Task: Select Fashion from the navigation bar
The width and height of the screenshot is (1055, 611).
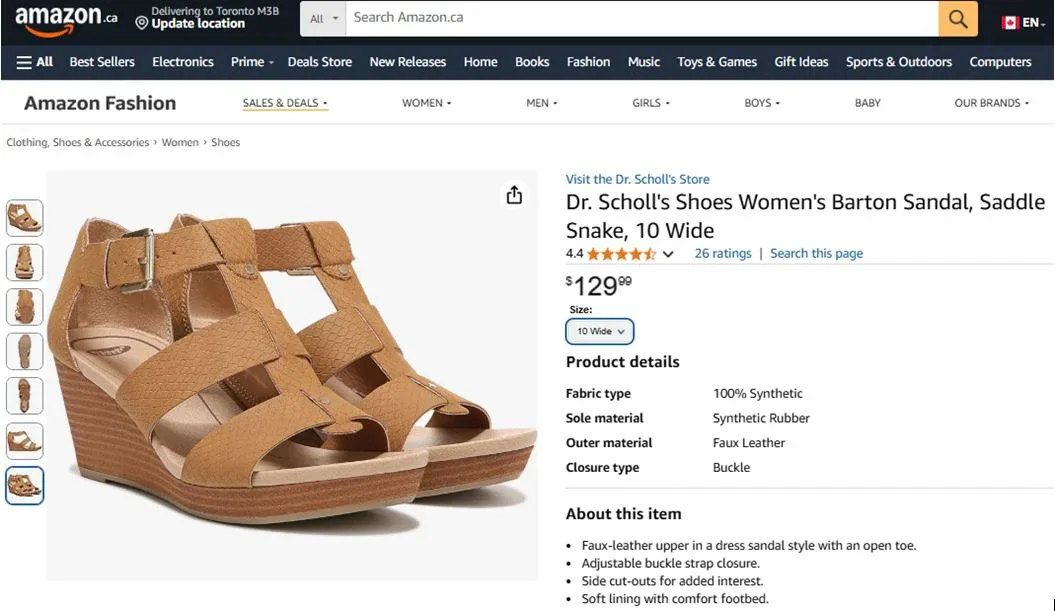Action: (588, 61)
